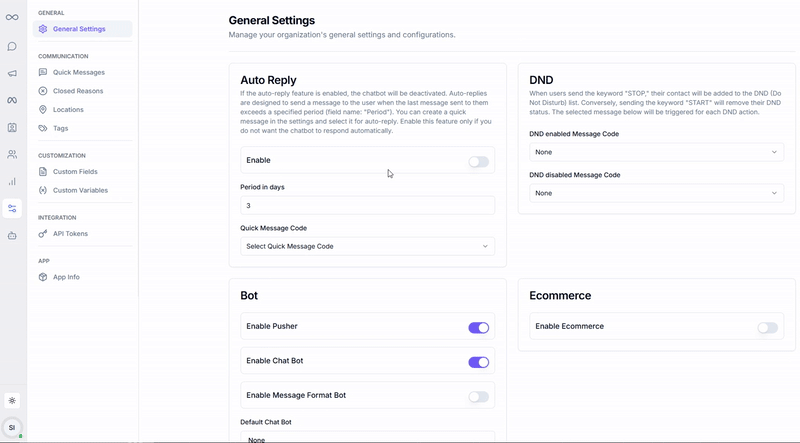The image size is (800, 443).
Task: Click the bot icon in left rail
Action: [x=12, y=236]
